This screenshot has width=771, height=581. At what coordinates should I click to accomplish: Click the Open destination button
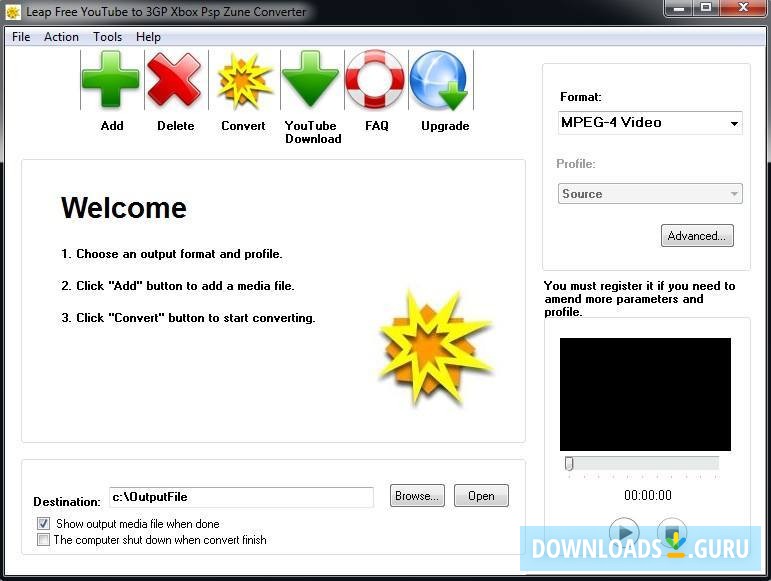coord(481,496)
